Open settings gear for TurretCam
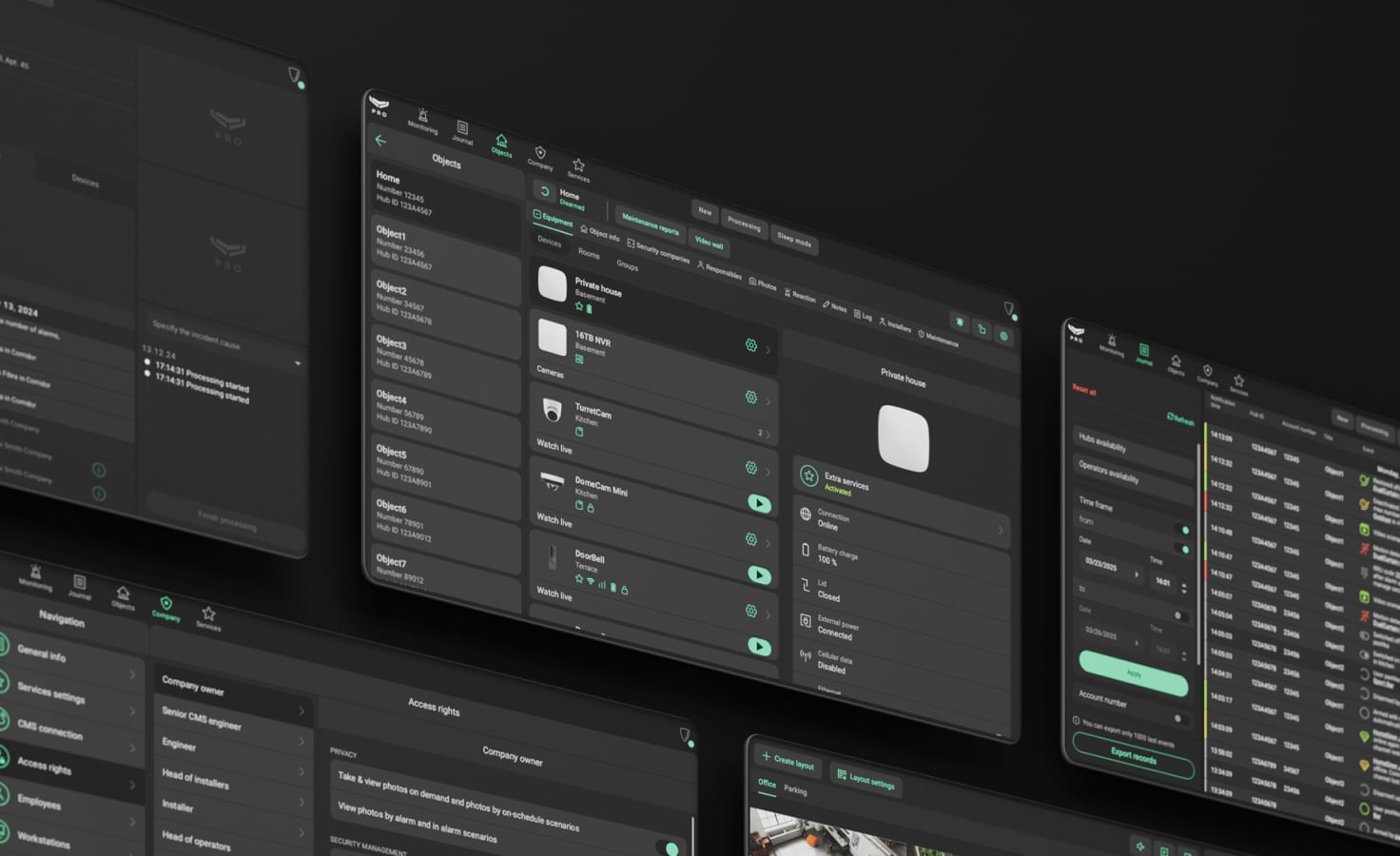Viewport: 1400px width, 856px height. click(x=750, y=398)
